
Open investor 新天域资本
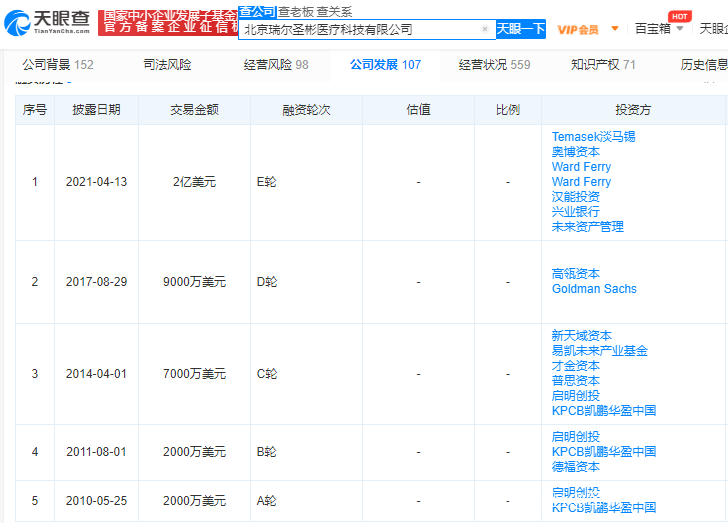[x=582, y=335]
